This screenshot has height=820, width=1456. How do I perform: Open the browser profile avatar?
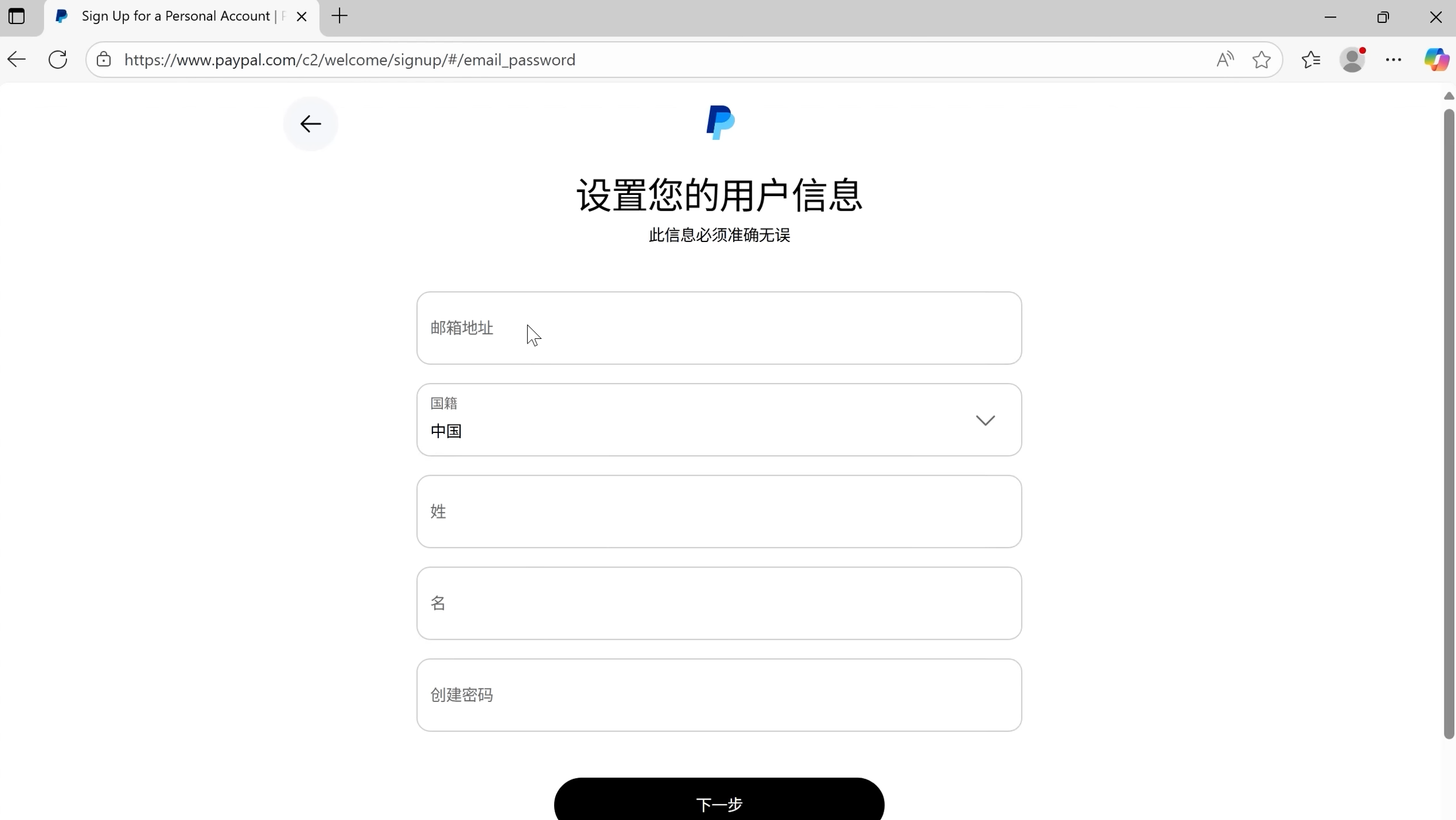1353,59
